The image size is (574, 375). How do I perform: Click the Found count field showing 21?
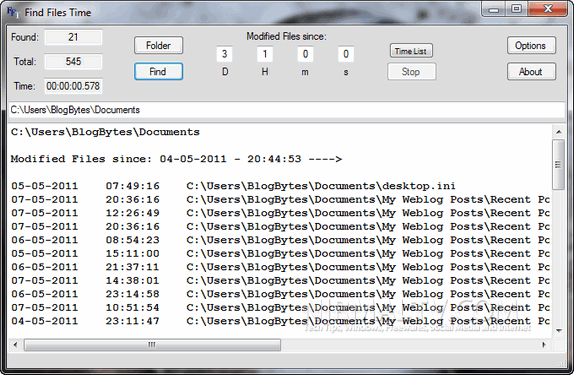click(73, 37)
